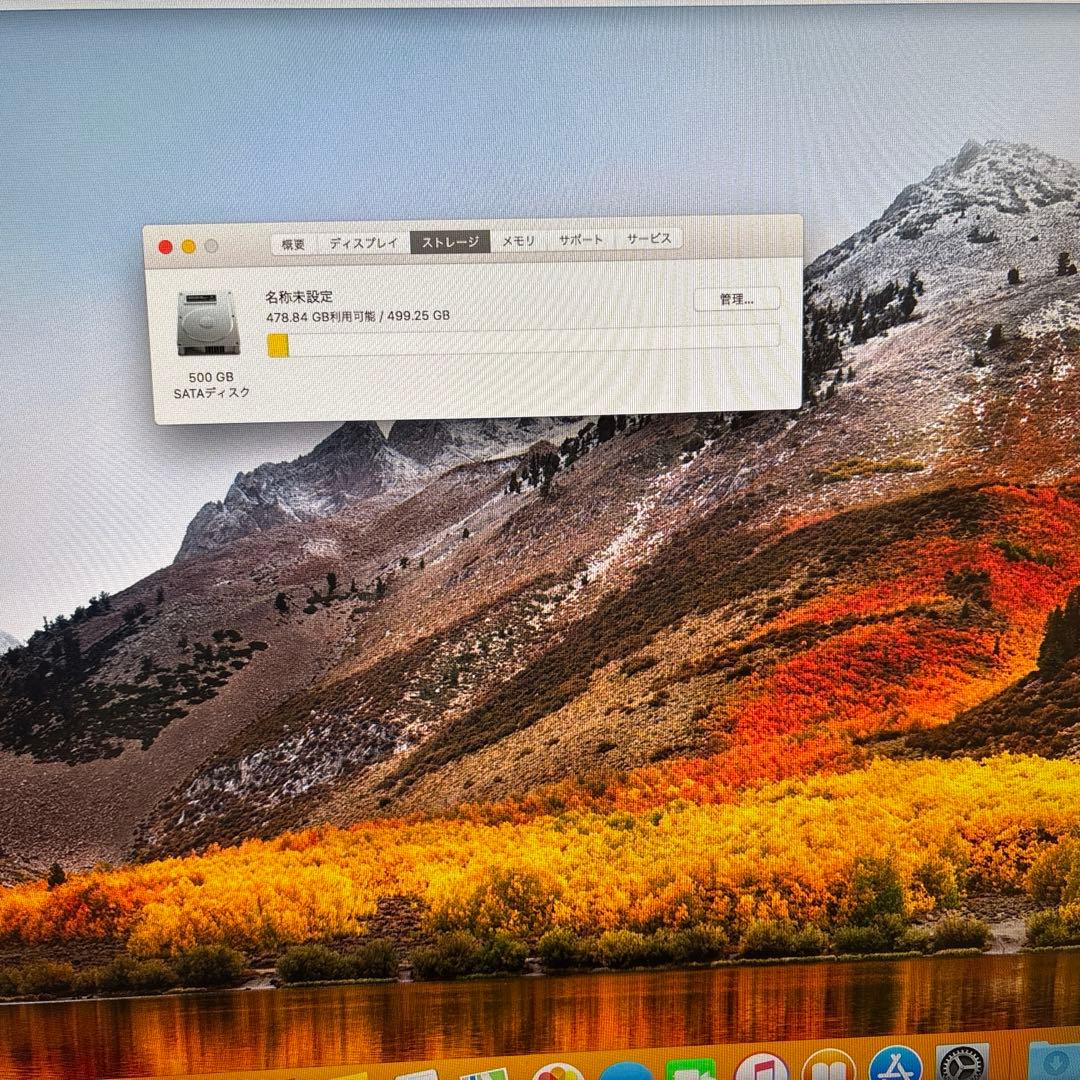This screenshot has height=1080, width=1080.
Task: Switch to the 概要 overview tab
Action: click(x=292, y=240)
